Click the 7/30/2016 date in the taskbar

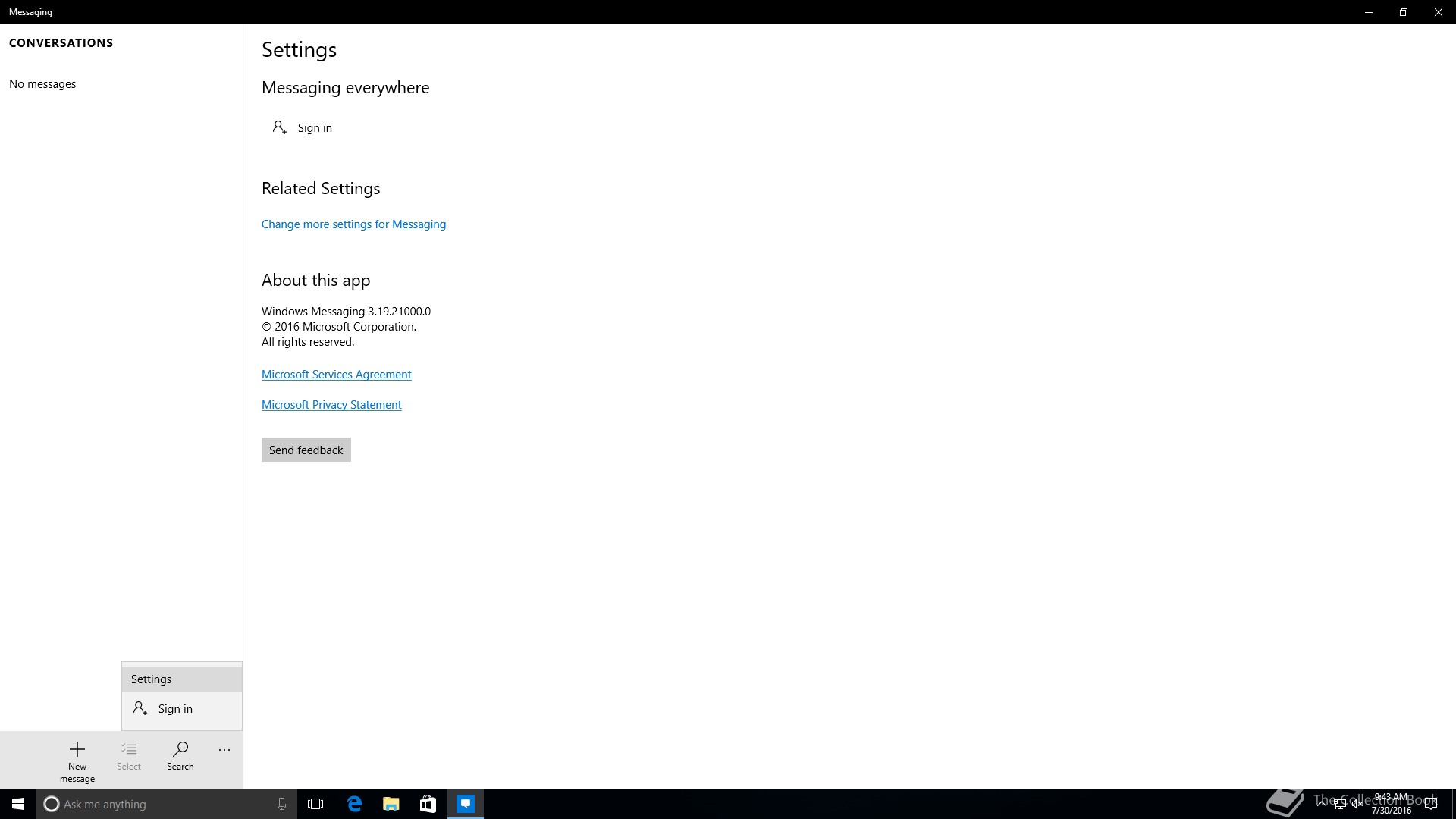[1392, 811]
